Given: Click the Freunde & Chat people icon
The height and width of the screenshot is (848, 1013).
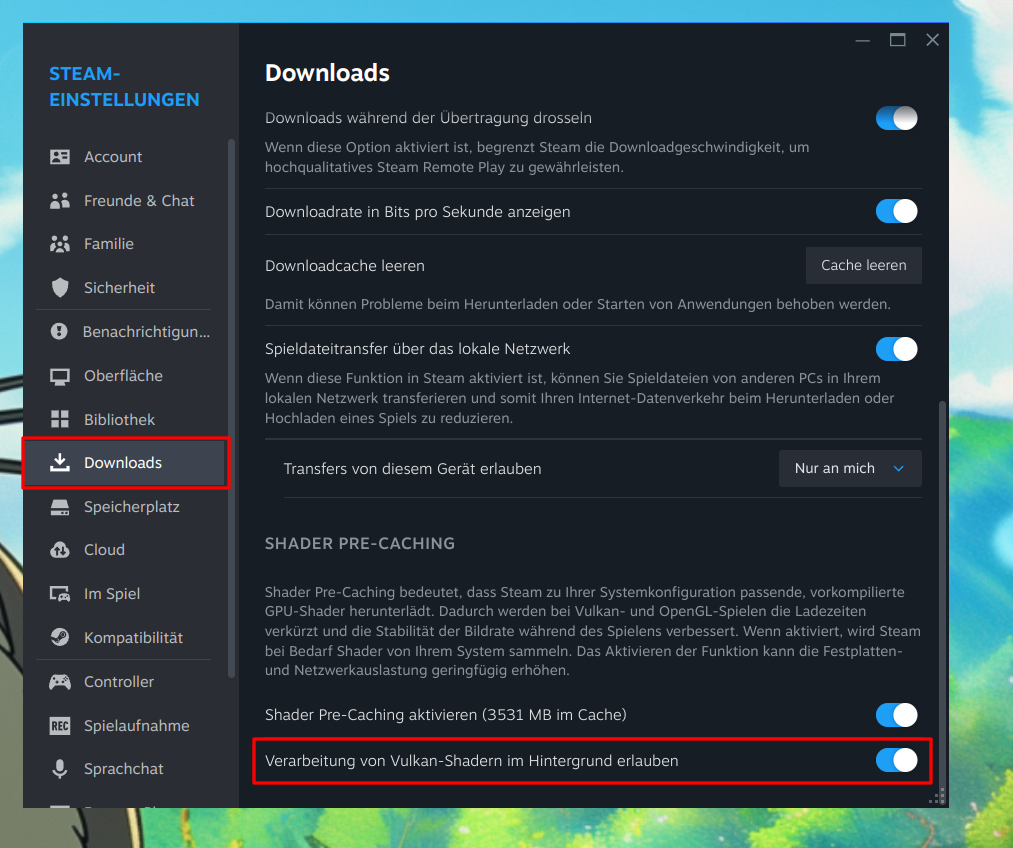Looking at the screenshot, I should pos(59,201).
